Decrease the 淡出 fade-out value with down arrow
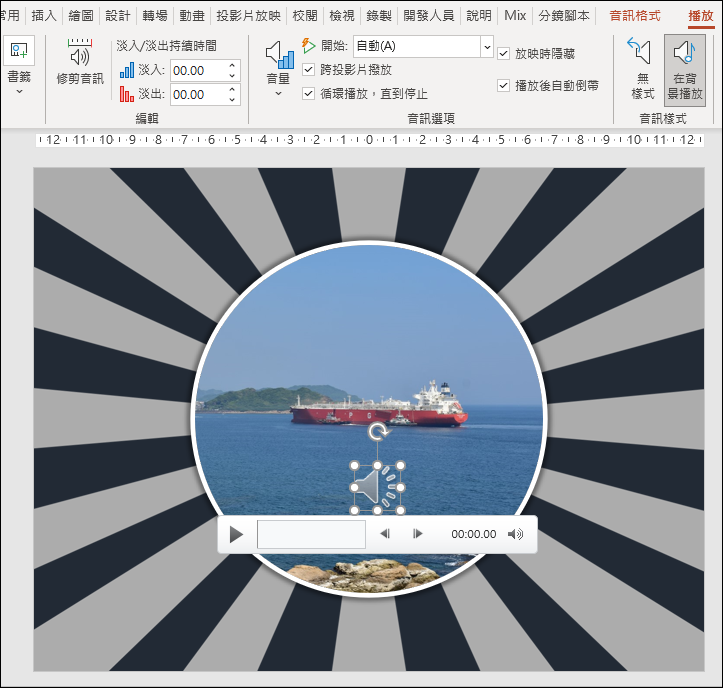Screen dimensions: 723x688 (x=232, y=100)
